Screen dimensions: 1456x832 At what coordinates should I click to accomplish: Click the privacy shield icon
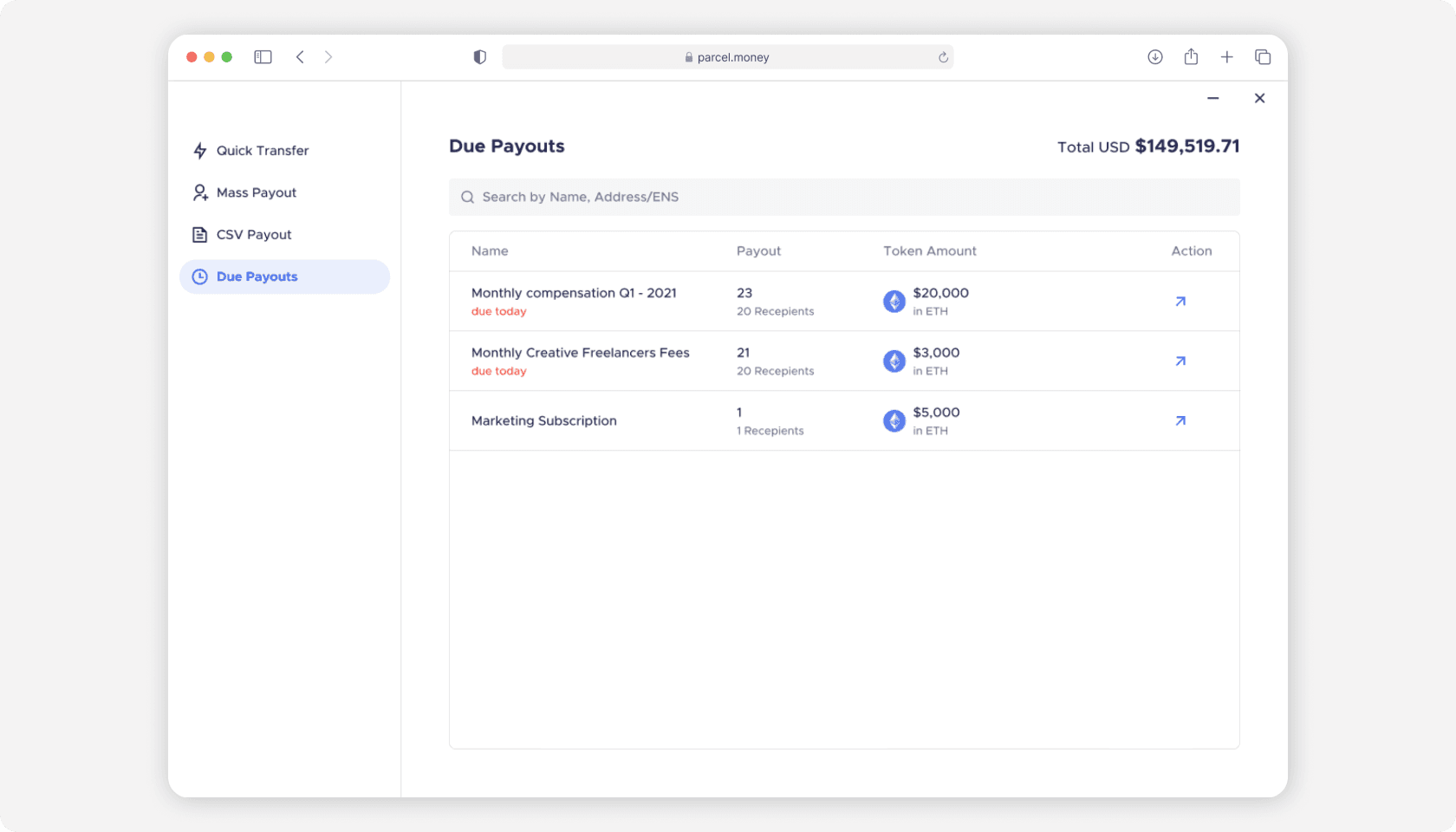pos(480,57)
